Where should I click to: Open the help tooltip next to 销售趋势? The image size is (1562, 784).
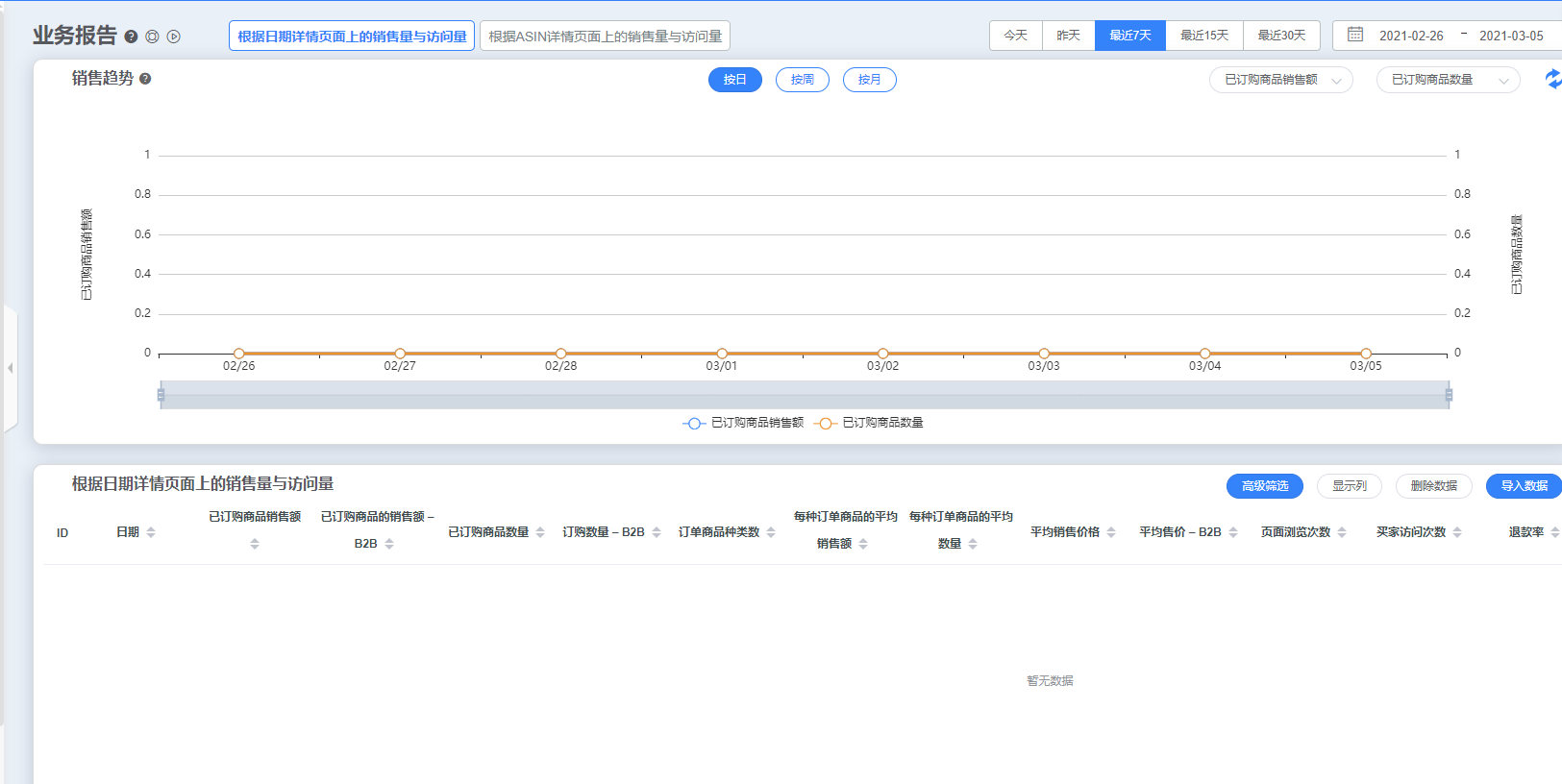pyautogui.click(x=145, y=79)
